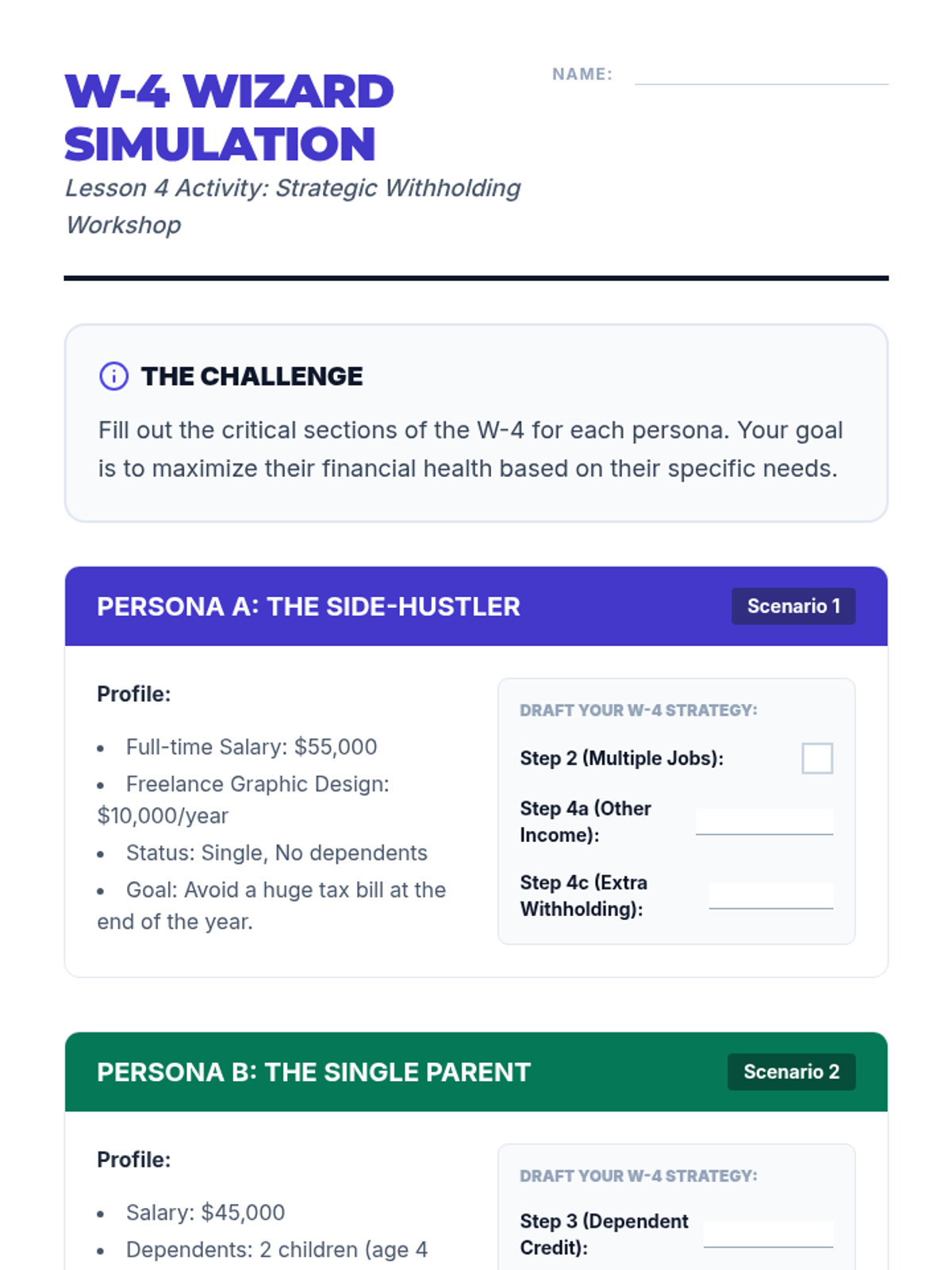Click the Step 4c Extra Withholding field
The width and height of the screenshot is (952, 1270).
click(771, 895)
